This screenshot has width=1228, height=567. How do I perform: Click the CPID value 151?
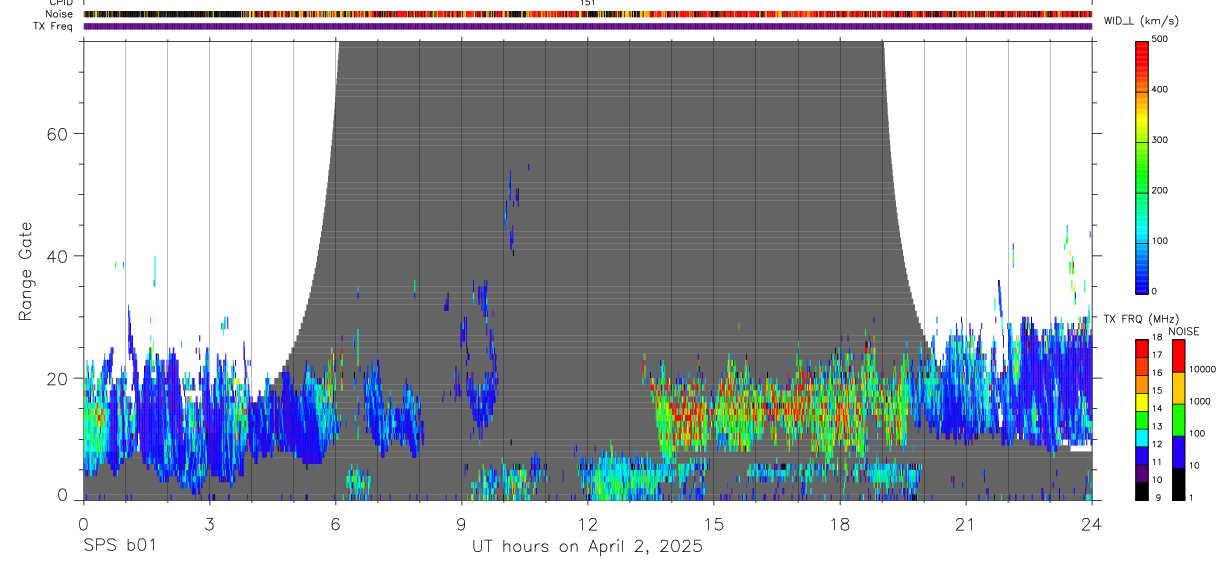(587, 3)
